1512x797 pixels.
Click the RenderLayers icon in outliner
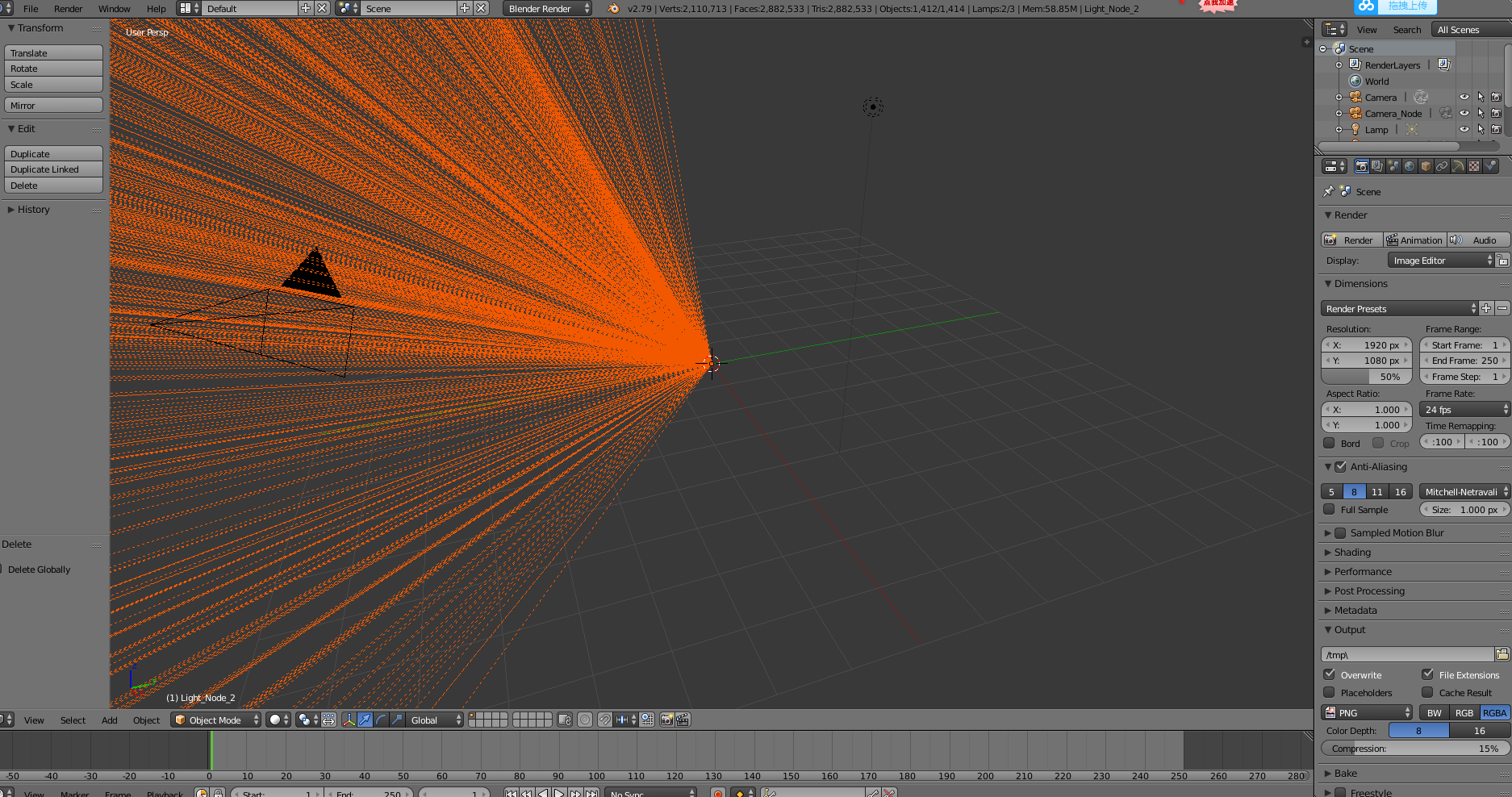pyautogui.click(x=1355, y=65)
